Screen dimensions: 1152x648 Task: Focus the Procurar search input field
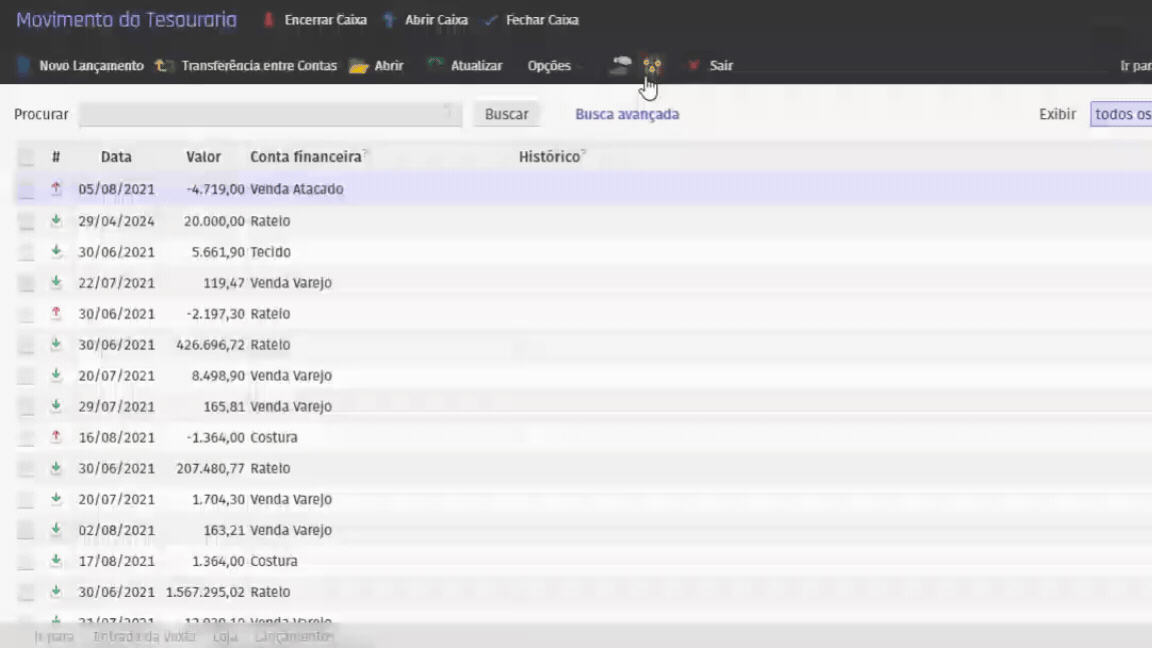[x=270, y=114]
